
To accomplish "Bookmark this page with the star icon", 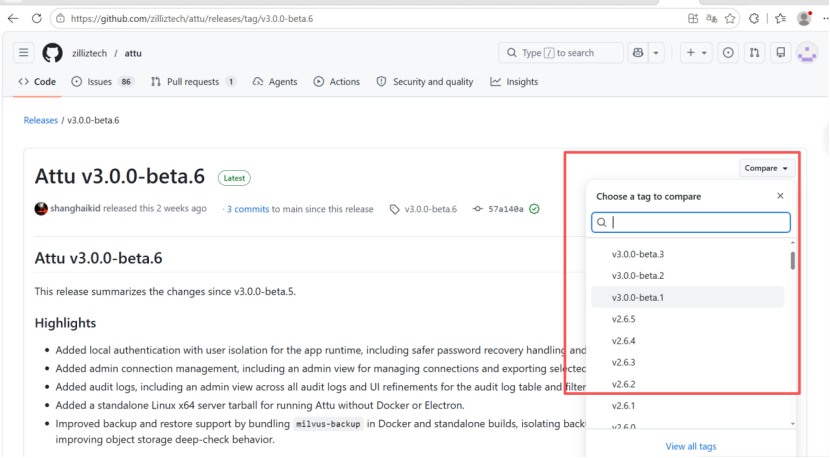I will click(730, 19).
